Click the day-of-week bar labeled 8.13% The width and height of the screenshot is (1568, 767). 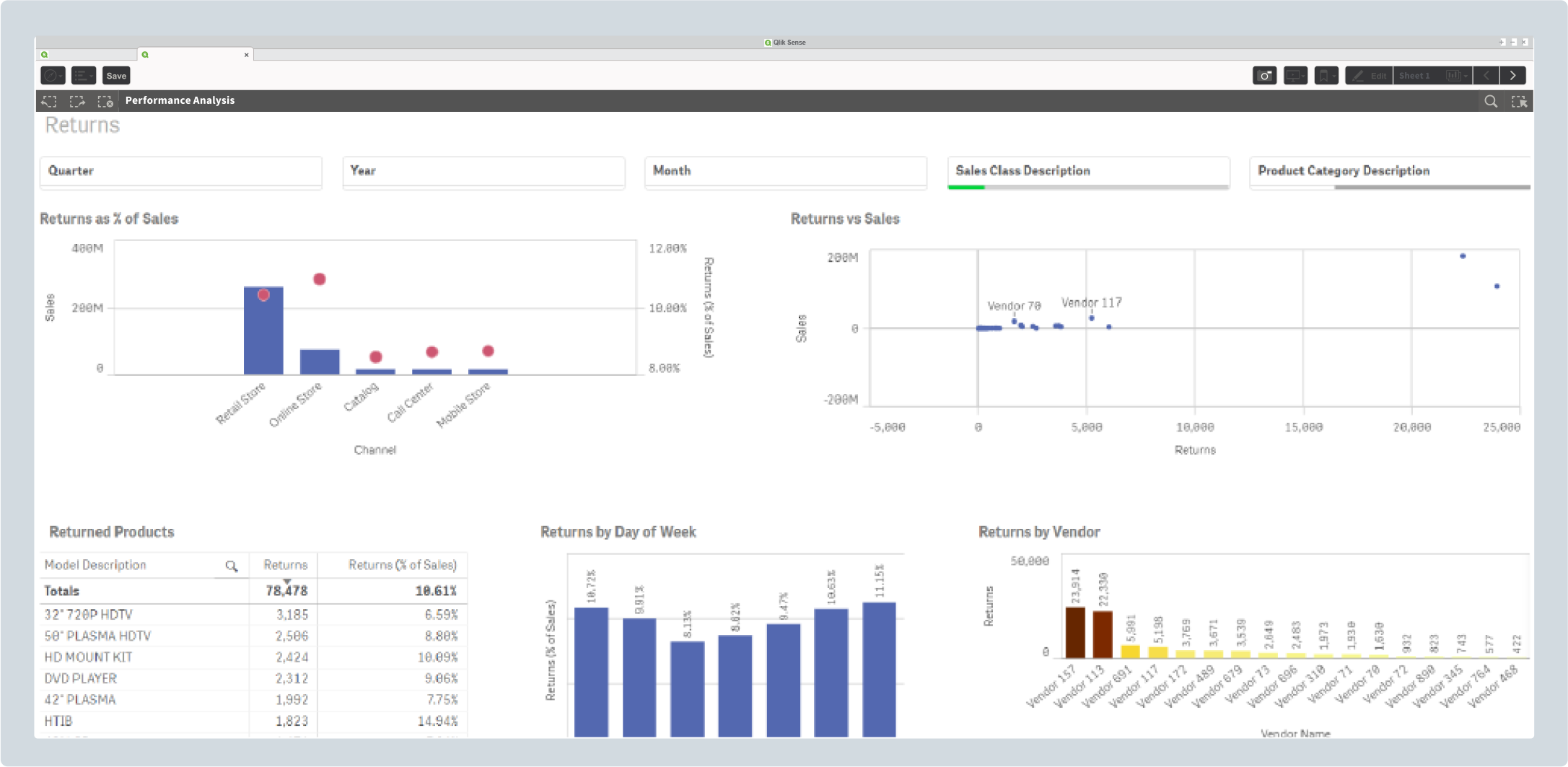coord(687,689)
